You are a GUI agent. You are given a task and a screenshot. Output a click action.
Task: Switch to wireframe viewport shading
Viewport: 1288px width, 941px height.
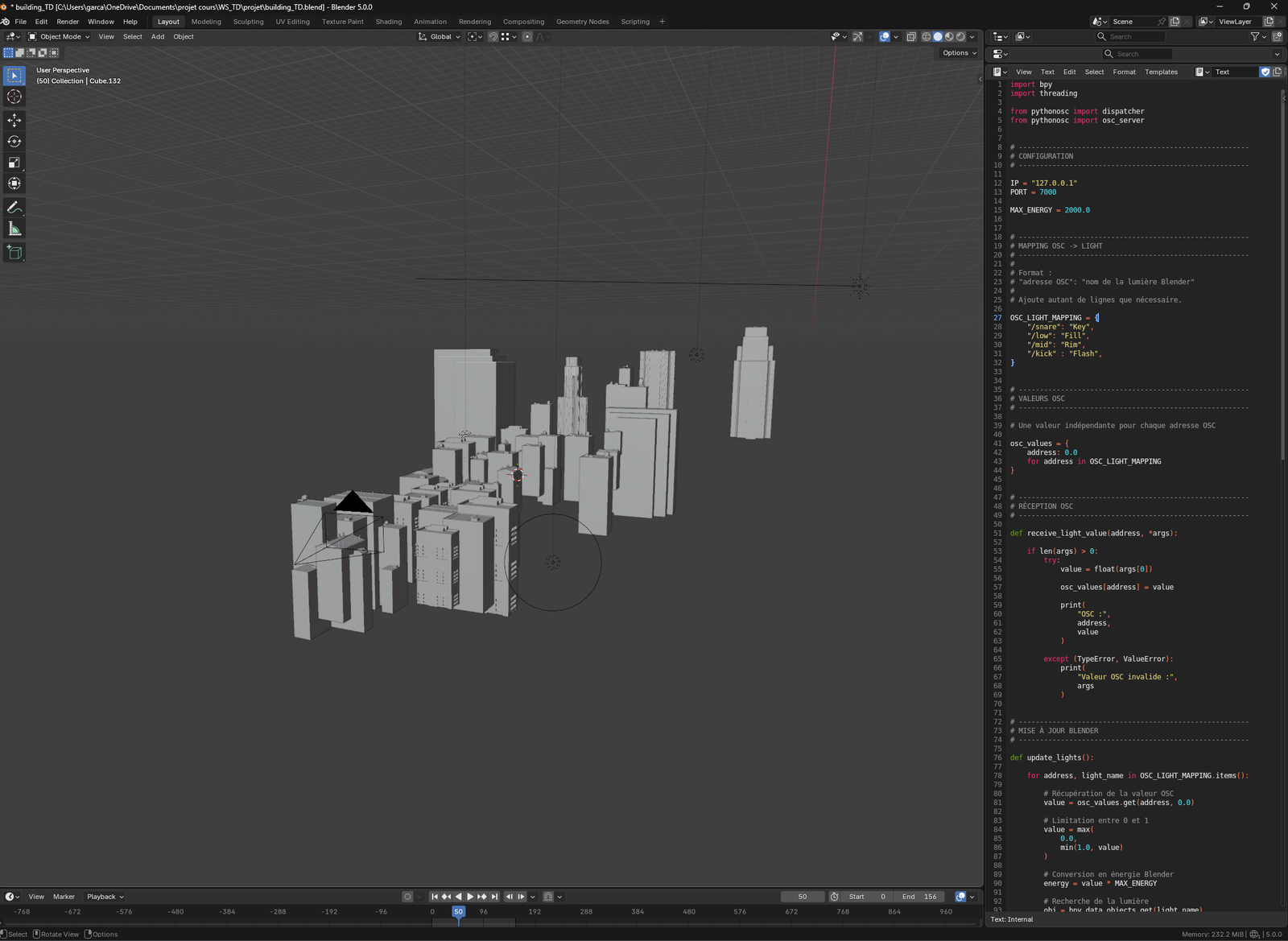point(927,36)
